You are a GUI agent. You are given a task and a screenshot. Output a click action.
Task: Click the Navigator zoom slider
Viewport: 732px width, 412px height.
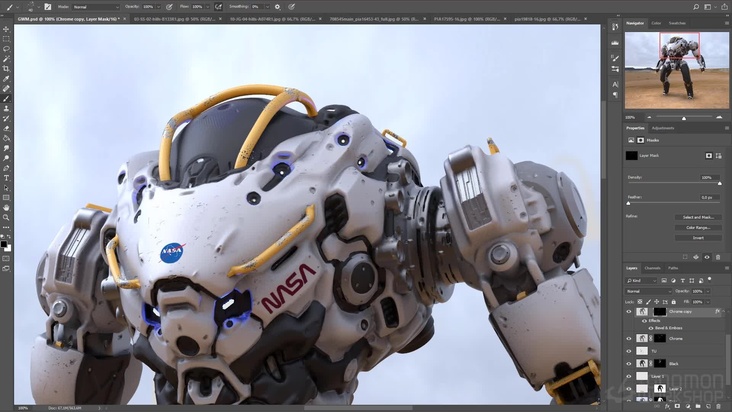pyautogui.click(x=684, y=117)
